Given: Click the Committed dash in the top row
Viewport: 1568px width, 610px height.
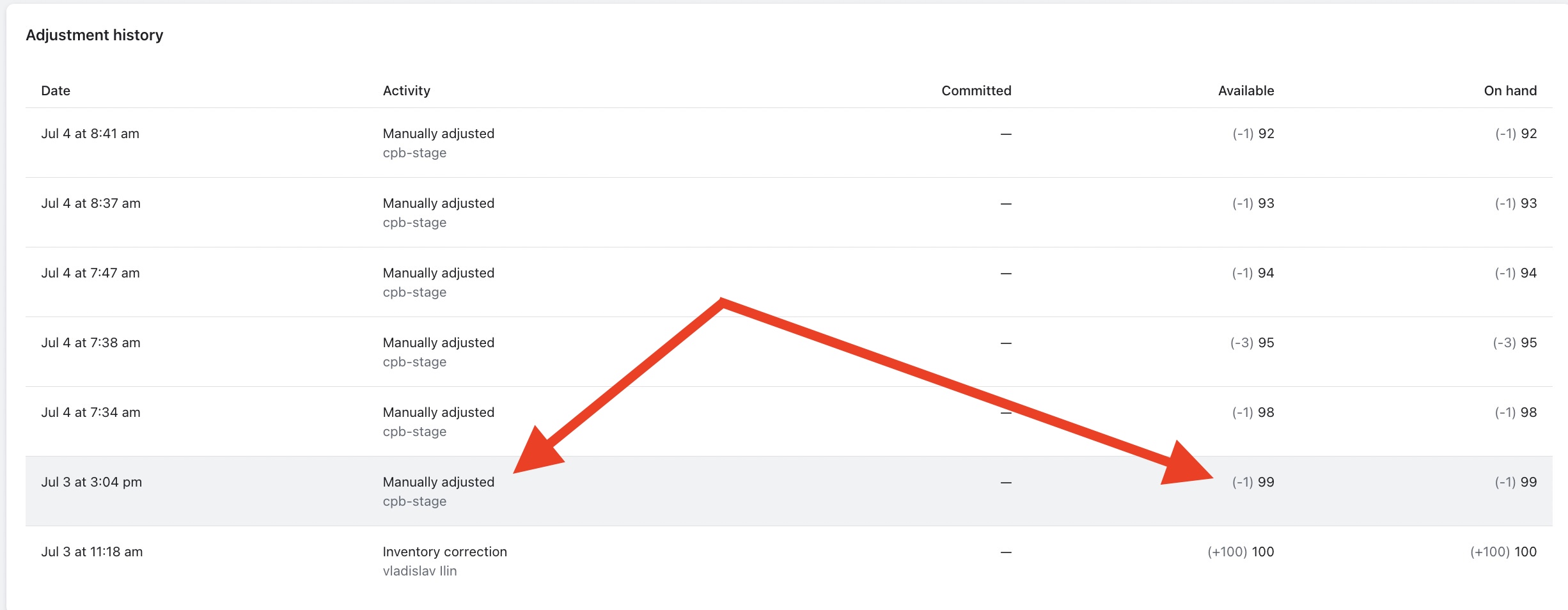Looking at the screenshot, I should [x=1006, y=135].
